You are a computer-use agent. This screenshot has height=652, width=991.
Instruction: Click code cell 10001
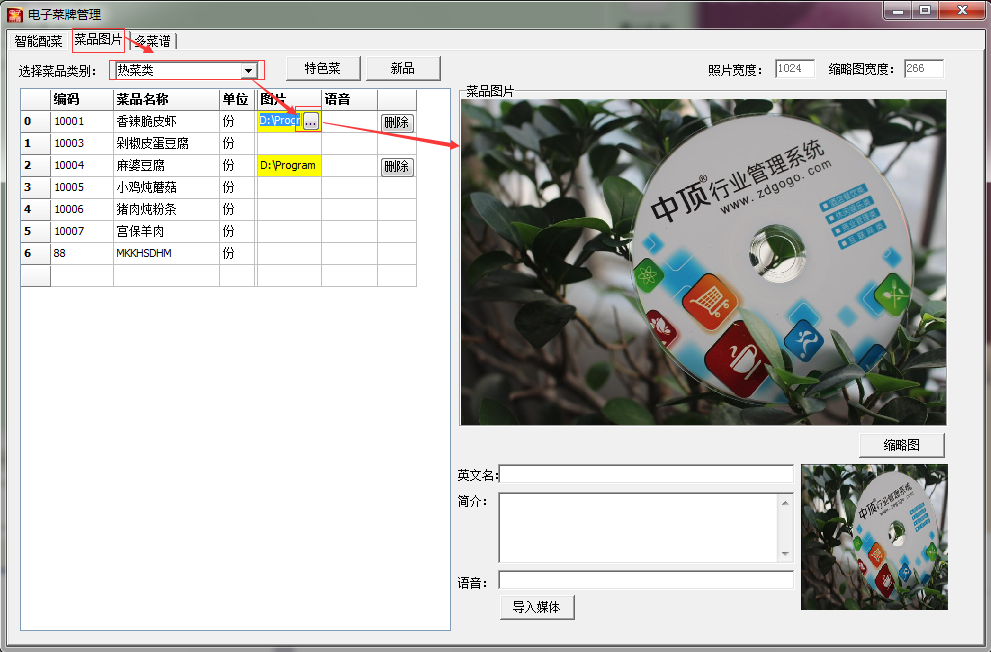(x=82, y=121)
